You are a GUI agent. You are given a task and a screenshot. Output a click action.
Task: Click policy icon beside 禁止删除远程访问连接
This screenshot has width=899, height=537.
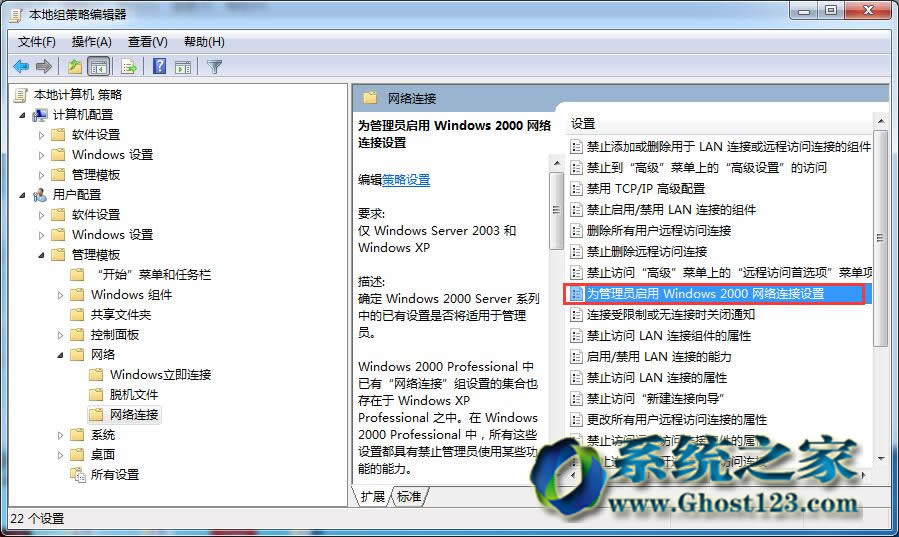tap(576, 252)
